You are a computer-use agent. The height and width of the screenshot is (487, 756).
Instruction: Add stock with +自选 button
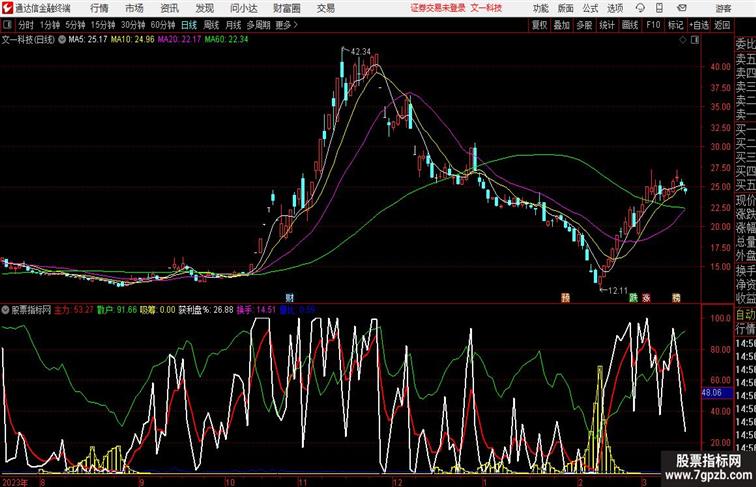pos(699,25)
